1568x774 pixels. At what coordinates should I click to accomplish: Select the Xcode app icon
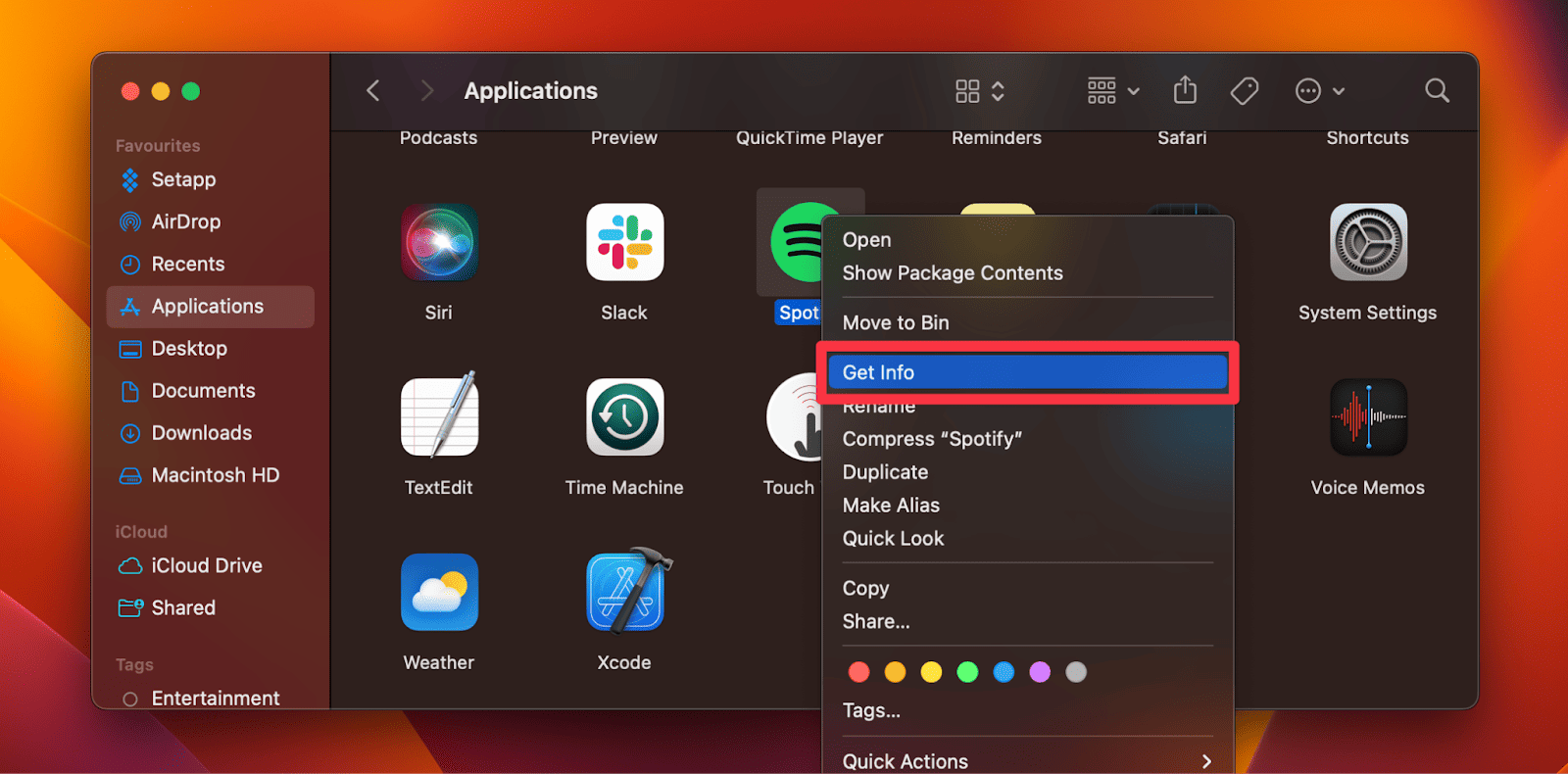pyautogui.click(x=627, y=590)
